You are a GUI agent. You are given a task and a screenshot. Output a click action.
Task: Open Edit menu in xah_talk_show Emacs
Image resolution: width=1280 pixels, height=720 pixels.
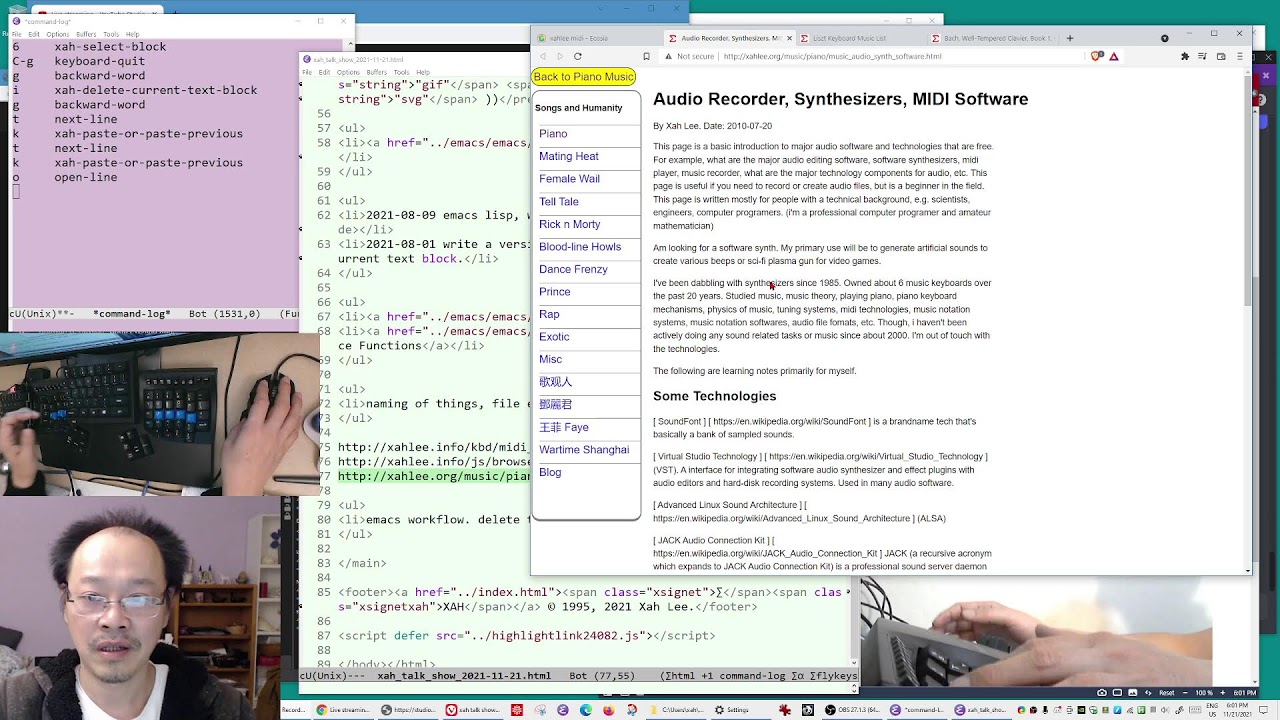coord(325,72)
